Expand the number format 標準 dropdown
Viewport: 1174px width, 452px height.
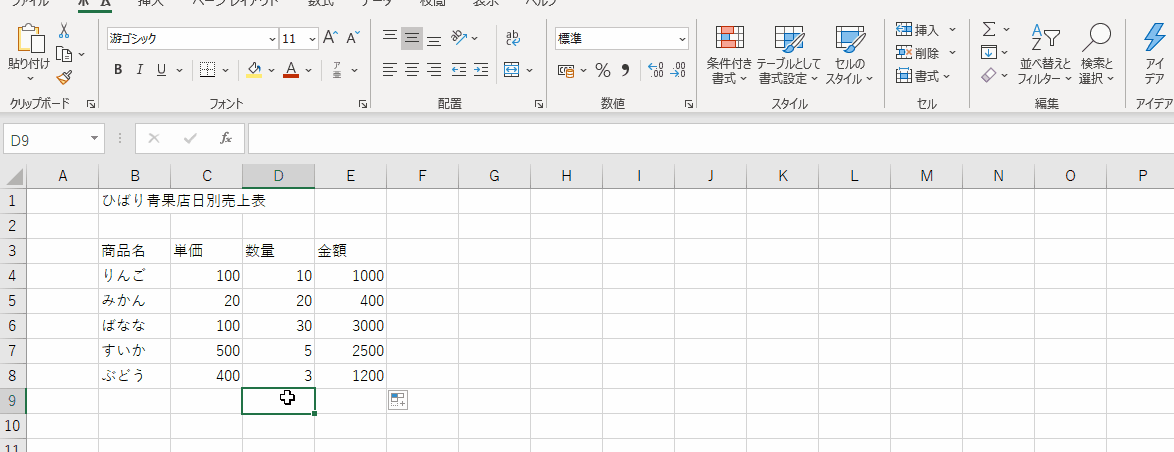pos(682,39)
